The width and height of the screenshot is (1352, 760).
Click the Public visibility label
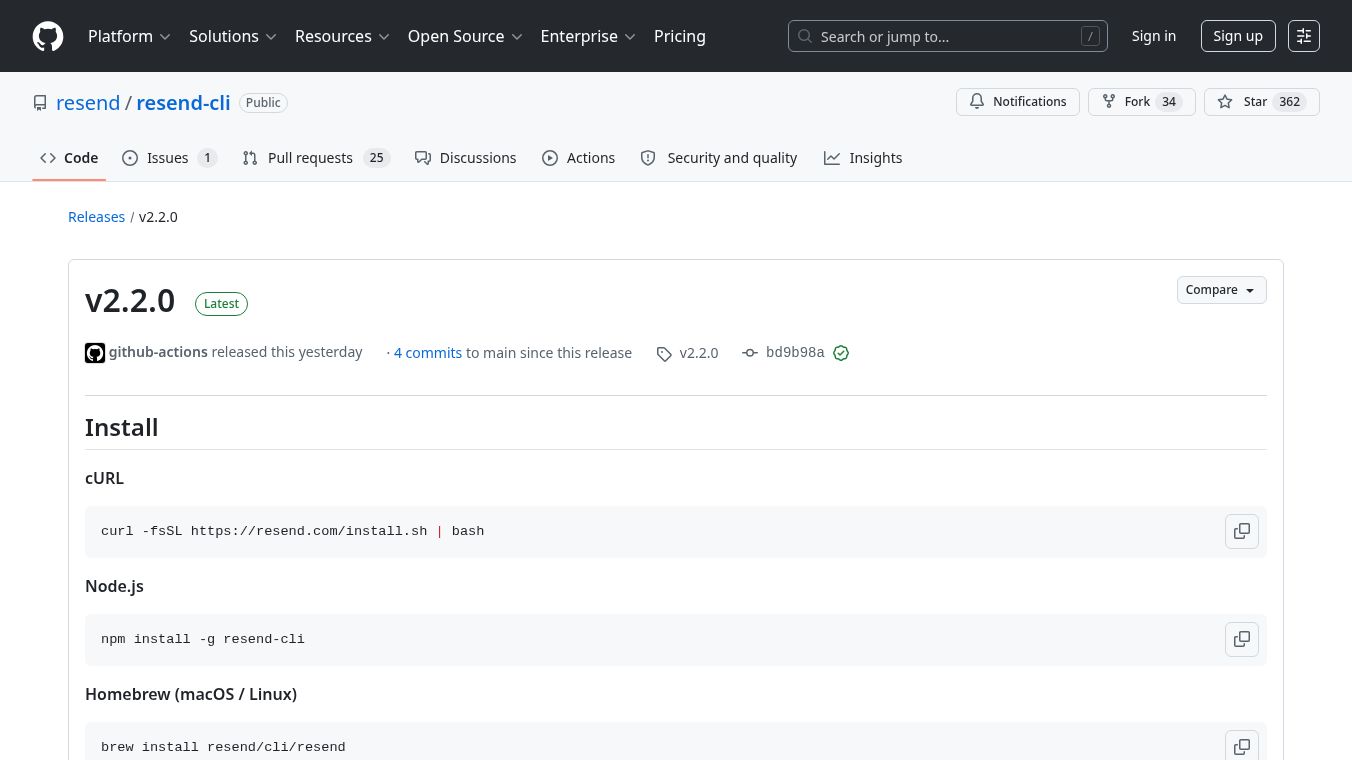tap(263, 103)
